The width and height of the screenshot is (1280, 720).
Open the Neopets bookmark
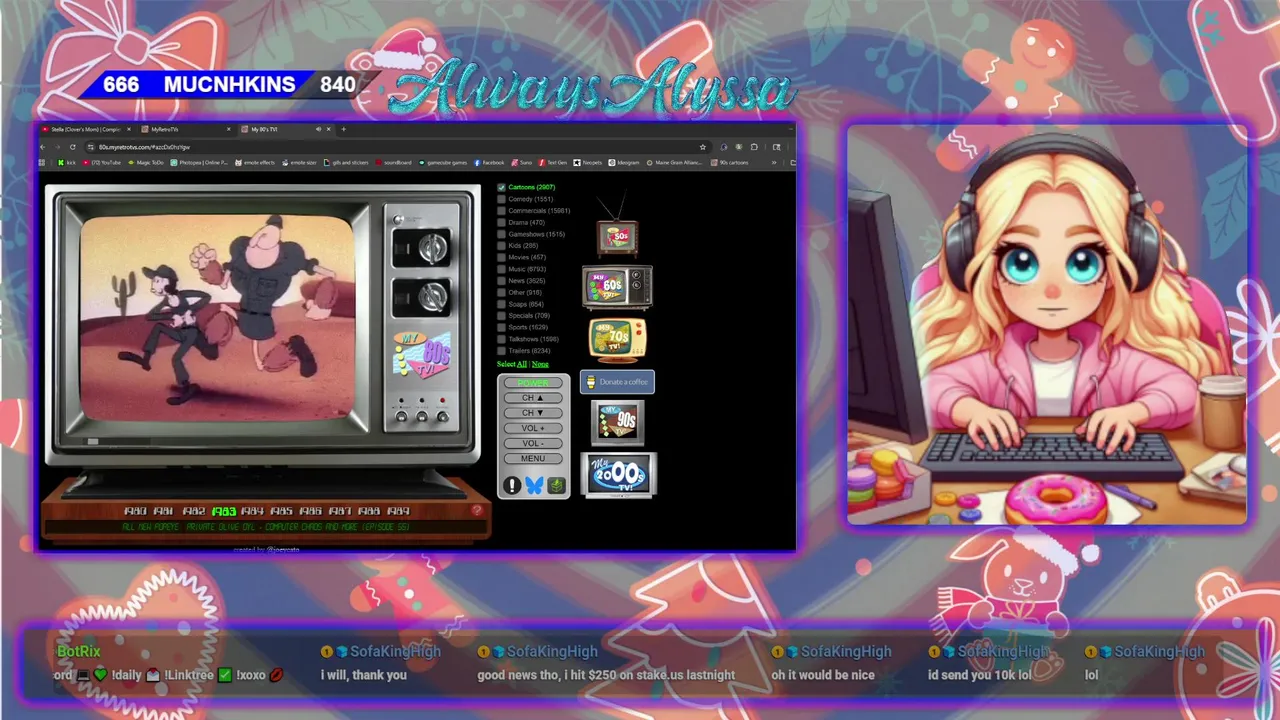point(588,162)
